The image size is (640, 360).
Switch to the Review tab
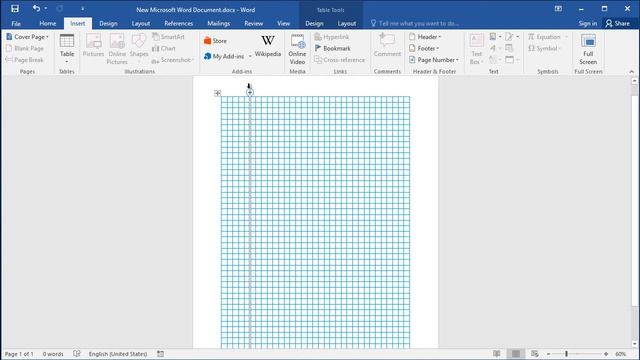point(253,24)
